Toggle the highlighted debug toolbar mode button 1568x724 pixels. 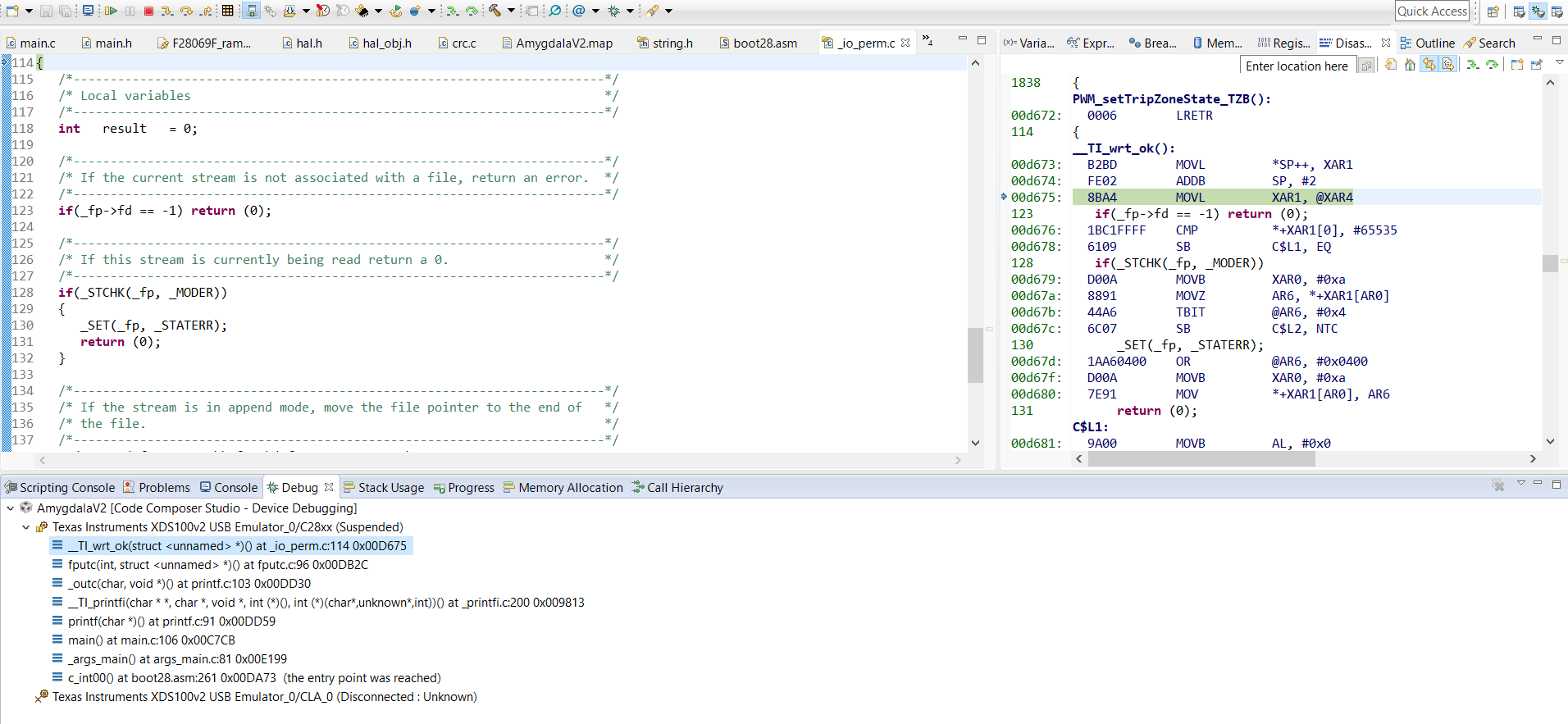click(x=251, y=11)
